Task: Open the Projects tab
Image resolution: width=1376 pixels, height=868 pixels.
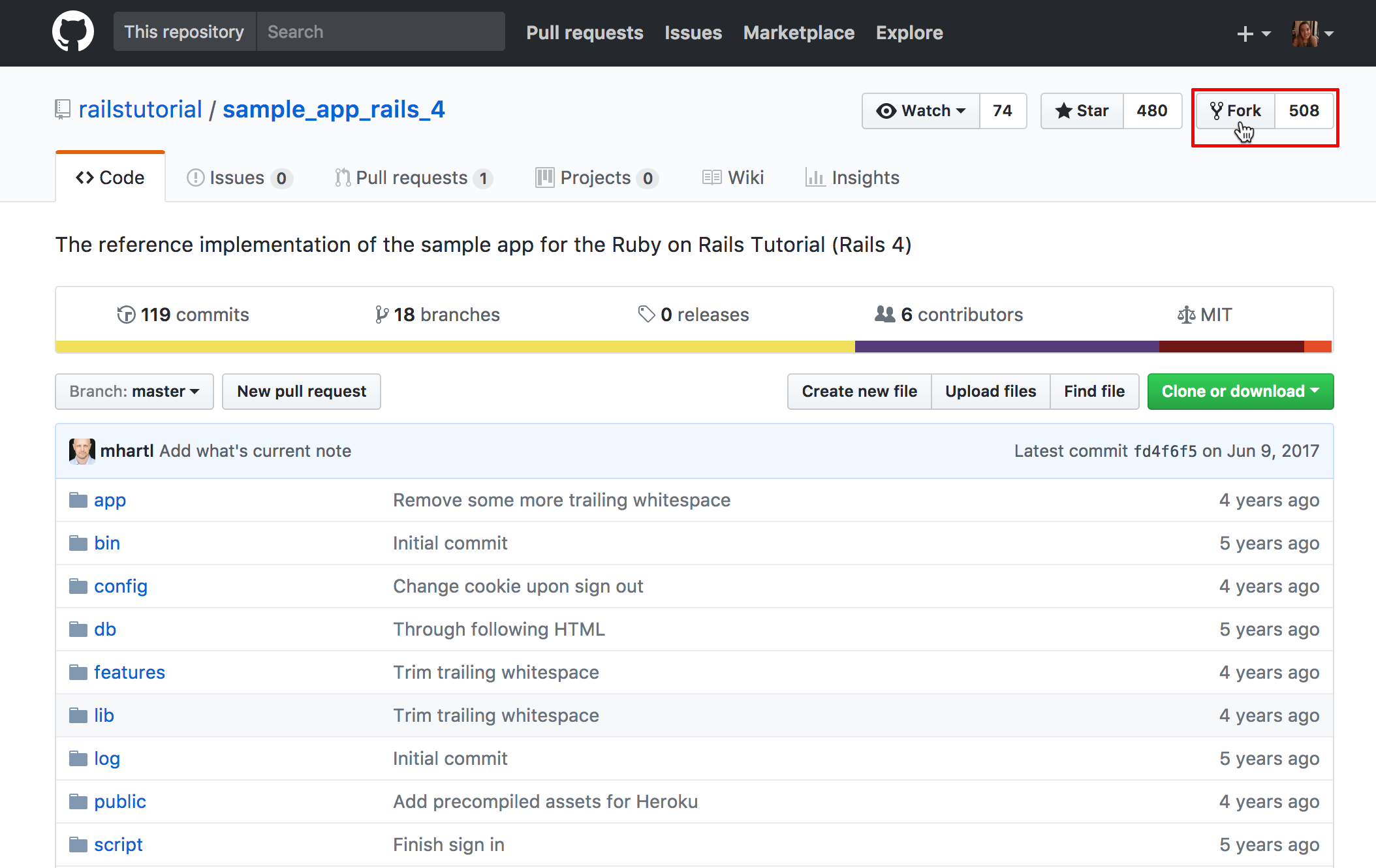Action: click(x=597, y=178)
